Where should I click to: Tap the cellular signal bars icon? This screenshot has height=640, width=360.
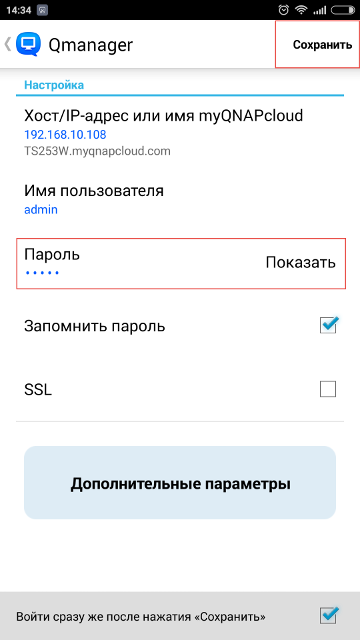pos(320,10)
